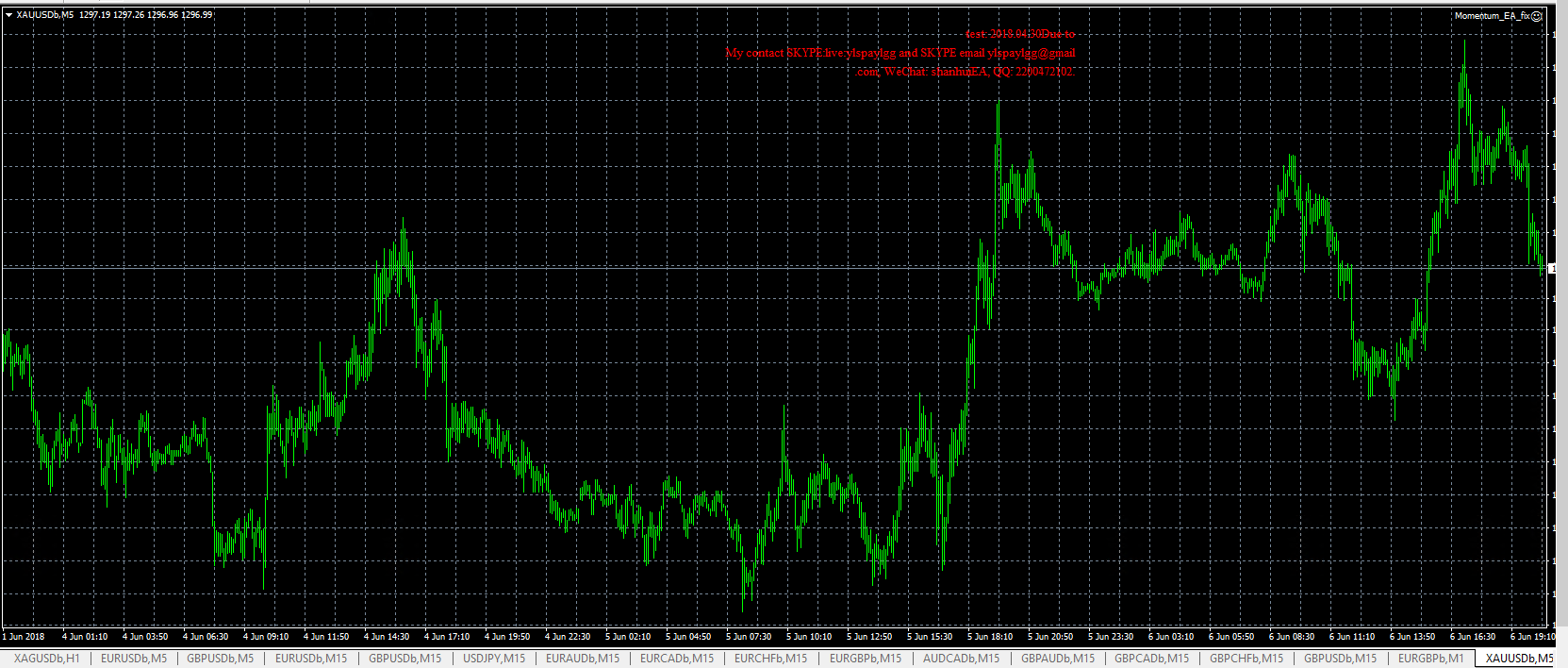Open the GBPAUDb,M15 chart tab
The width and height of the screenshot is (1568, 668).
pyautogui.click(x=1057, y=659)
